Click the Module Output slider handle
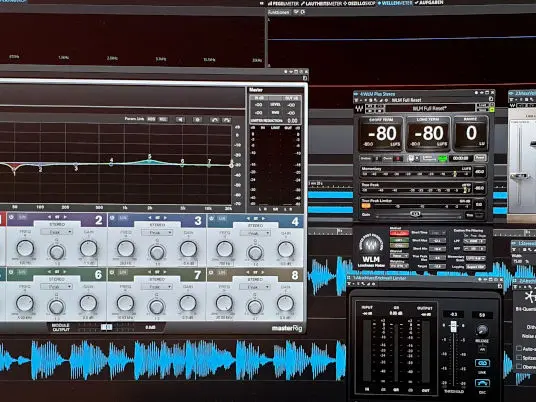This screenshot has height=402, width=536. [106, 327]
